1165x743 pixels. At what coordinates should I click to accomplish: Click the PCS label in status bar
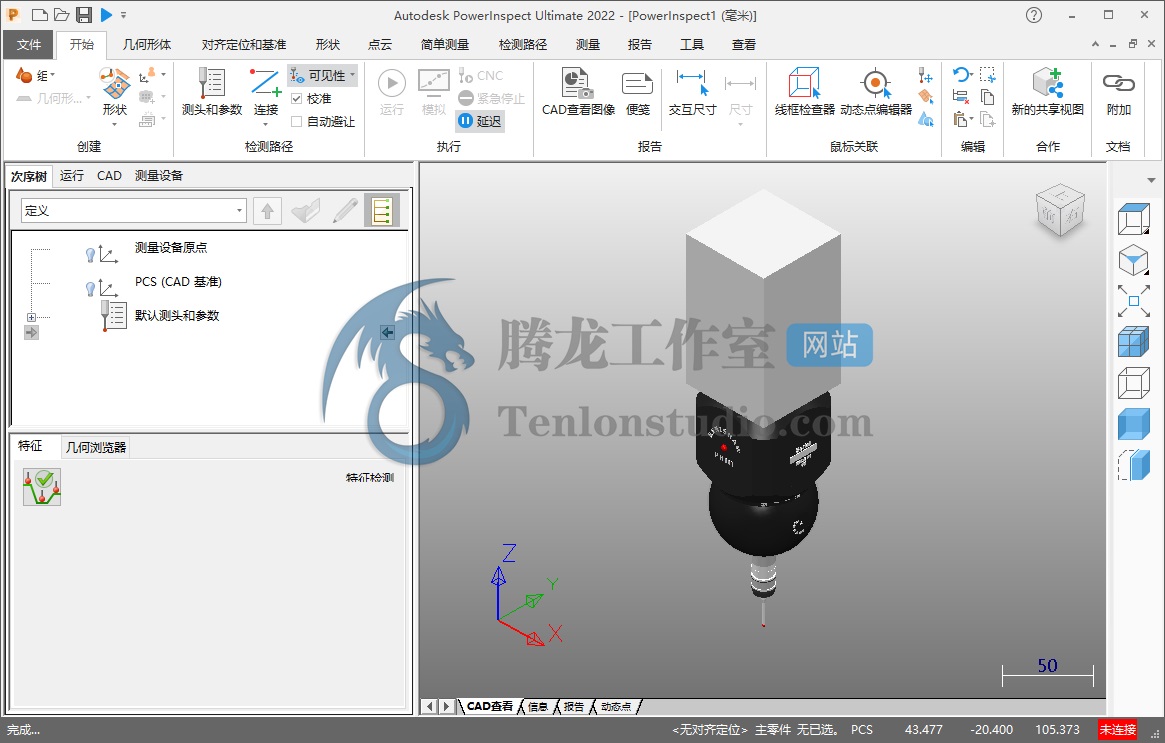(x=861, y=730)
